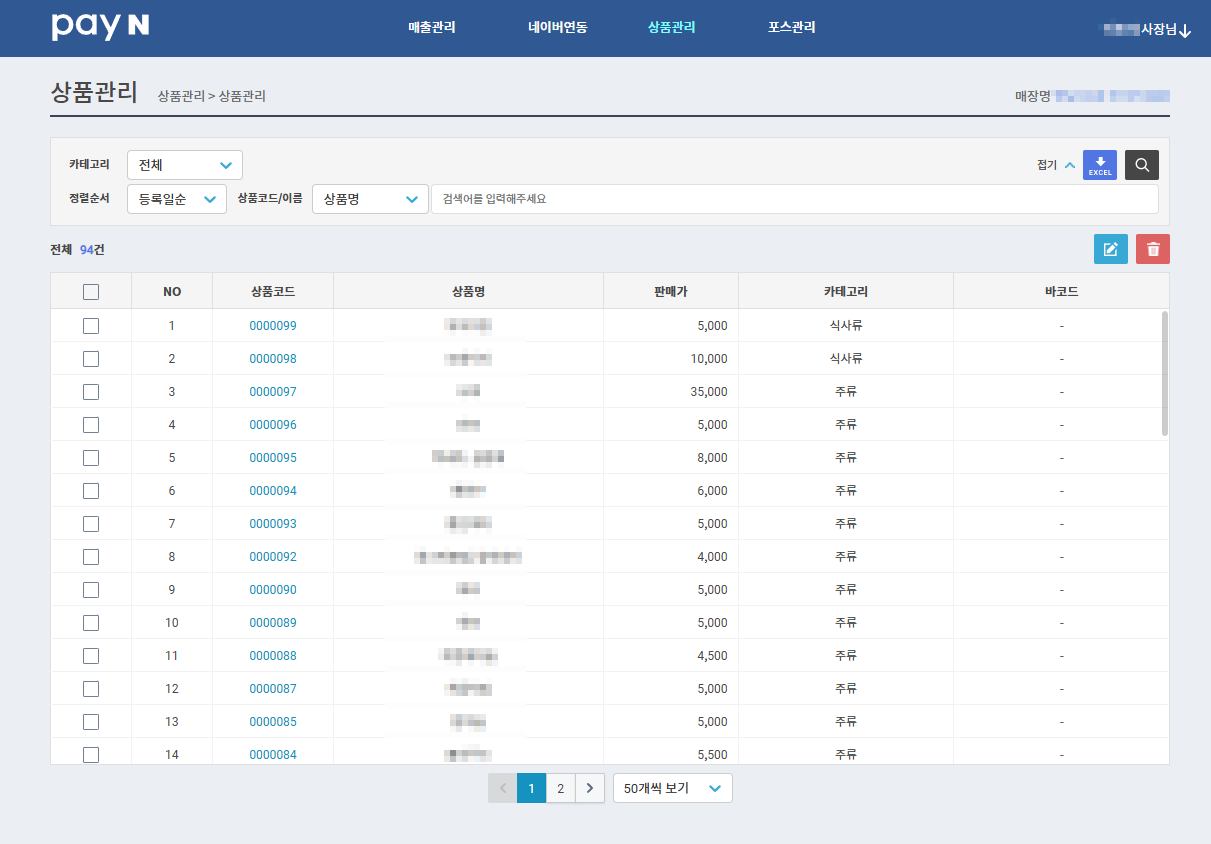This screenshot has width=1211, height=844.
Task: Toggle the select-all header checkbox
Action: (x=91, y=292)
